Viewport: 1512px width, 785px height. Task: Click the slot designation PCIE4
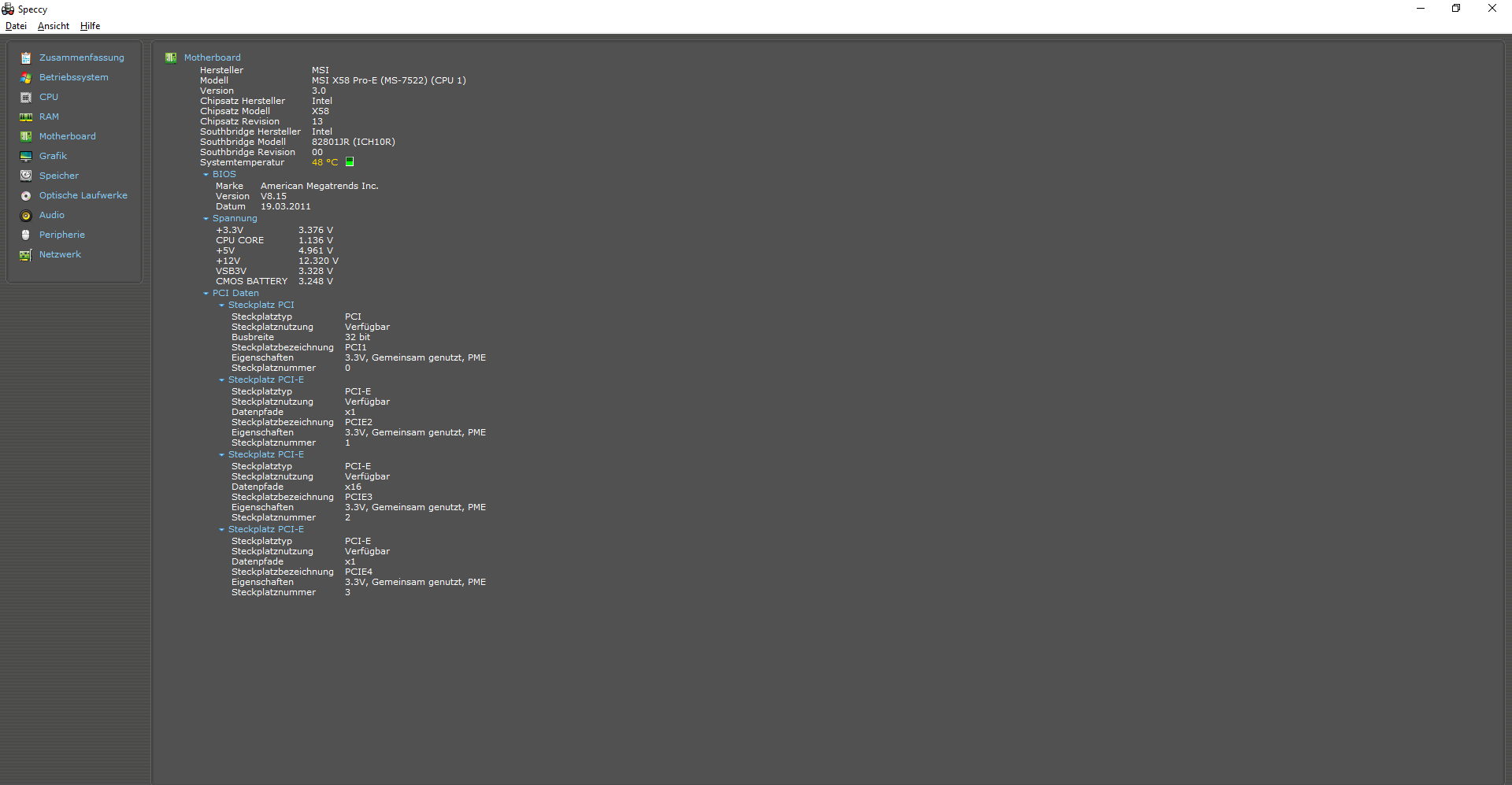pyautogui.click(x=359, y=572)
